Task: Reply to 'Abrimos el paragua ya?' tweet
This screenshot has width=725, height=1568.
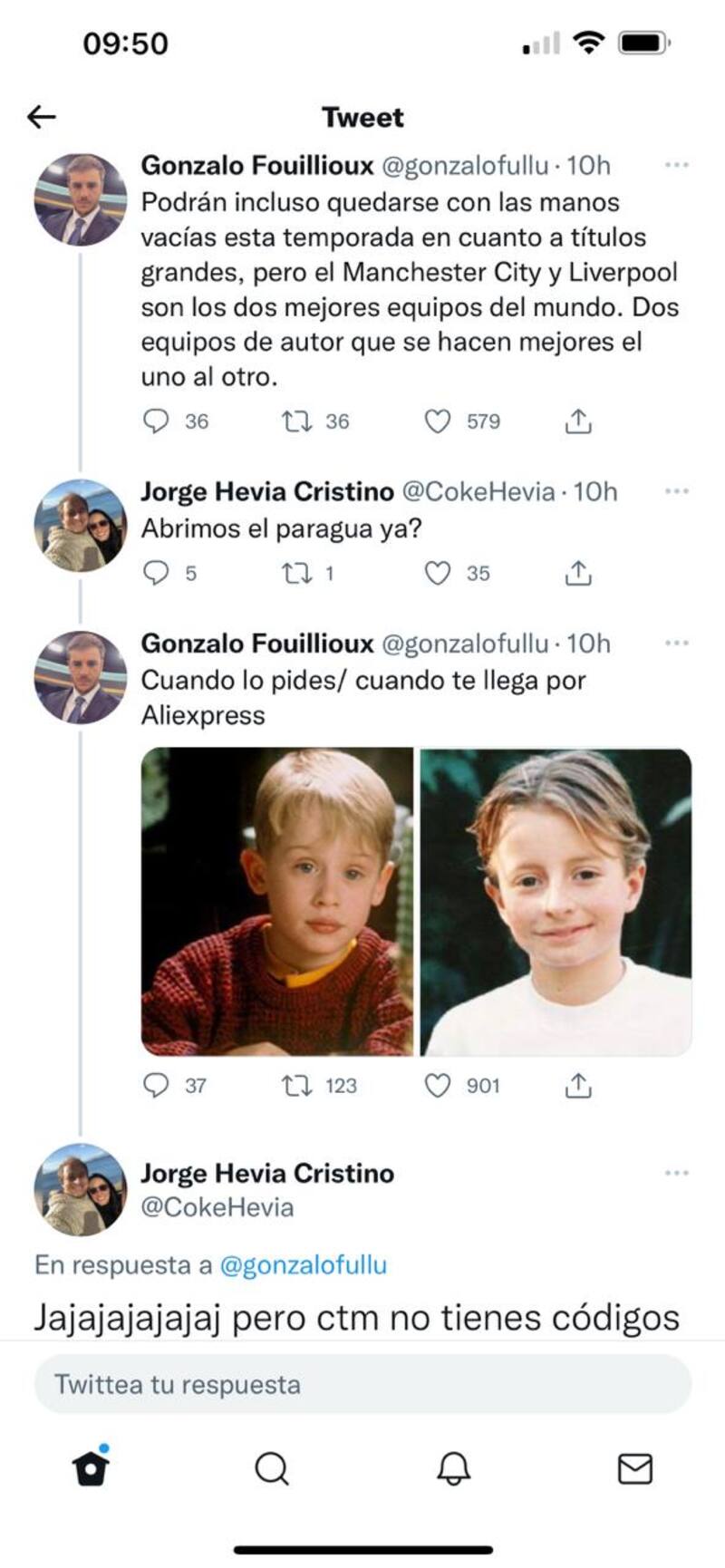Action: click(x=156, y=573)
